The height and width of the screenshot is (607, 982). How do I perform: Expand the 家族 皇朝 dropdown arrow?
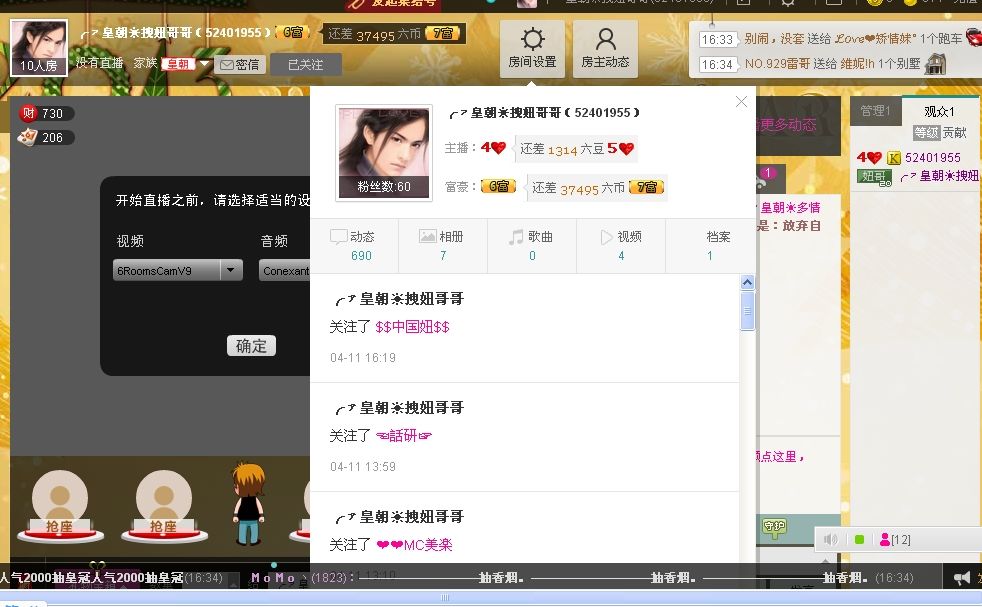[205, 64]
